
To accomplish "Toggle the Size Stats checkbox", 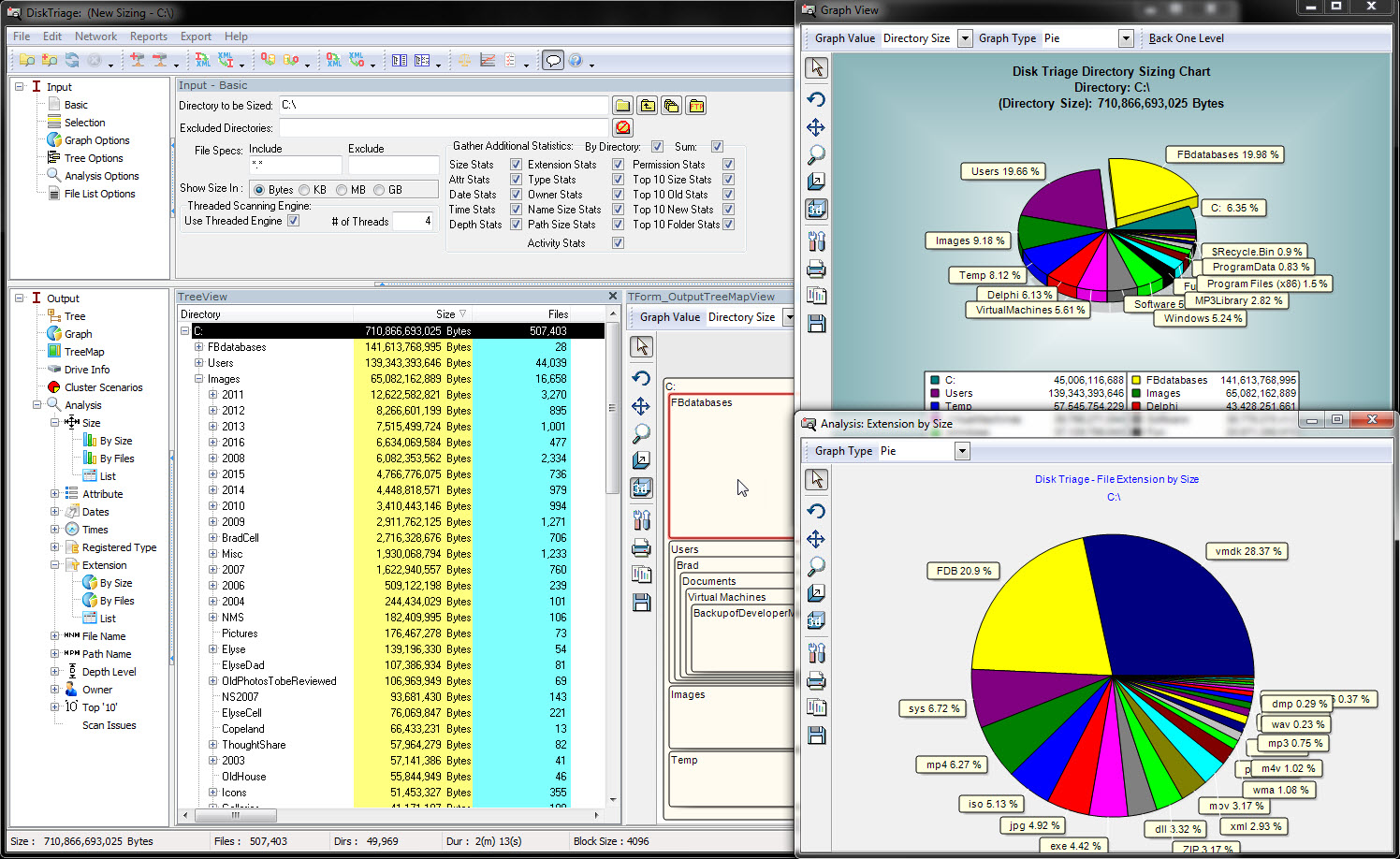I will coord(516,165).
